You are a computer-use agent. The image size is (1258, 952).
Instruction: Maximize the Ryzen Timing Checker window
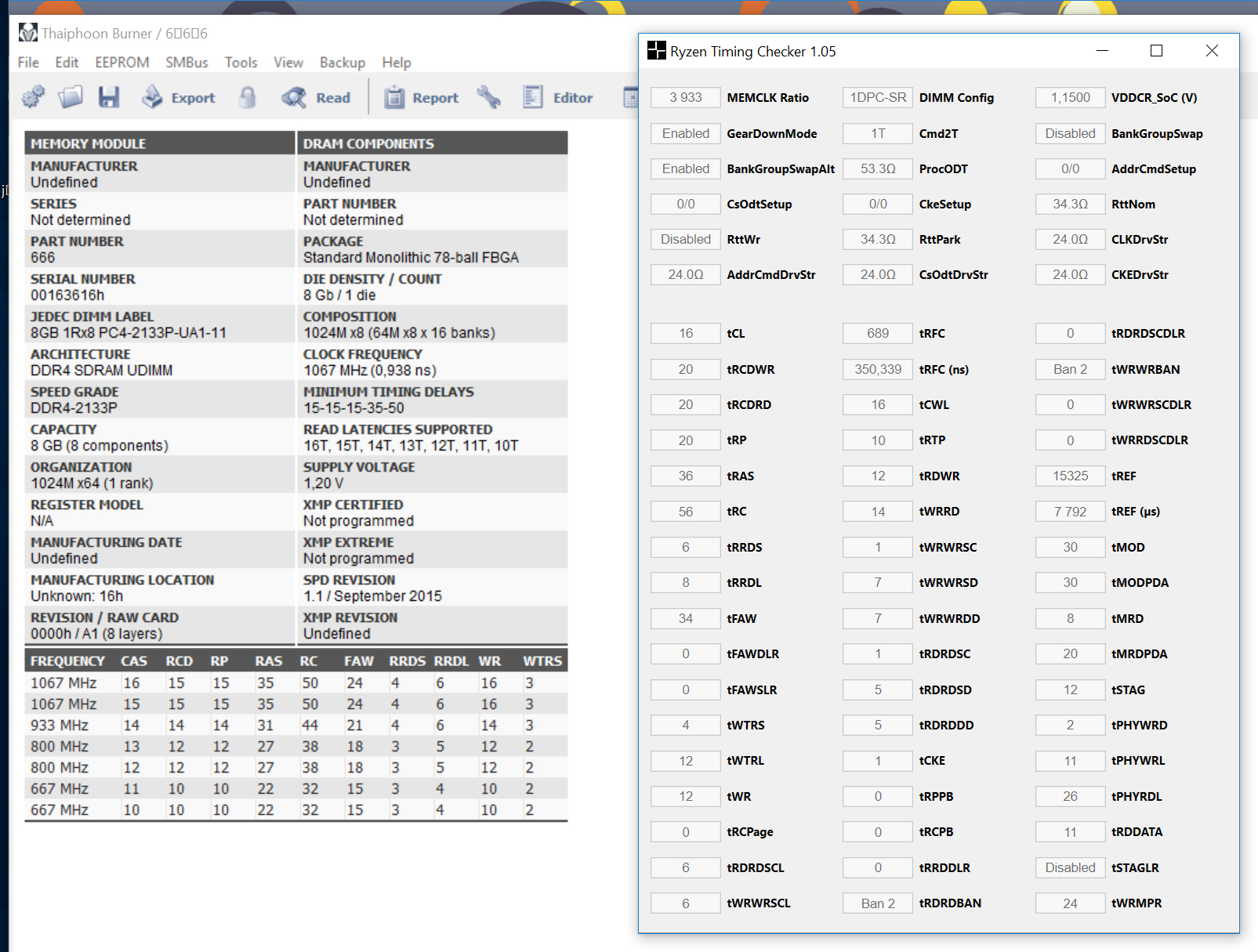[x=1156, y=51]
